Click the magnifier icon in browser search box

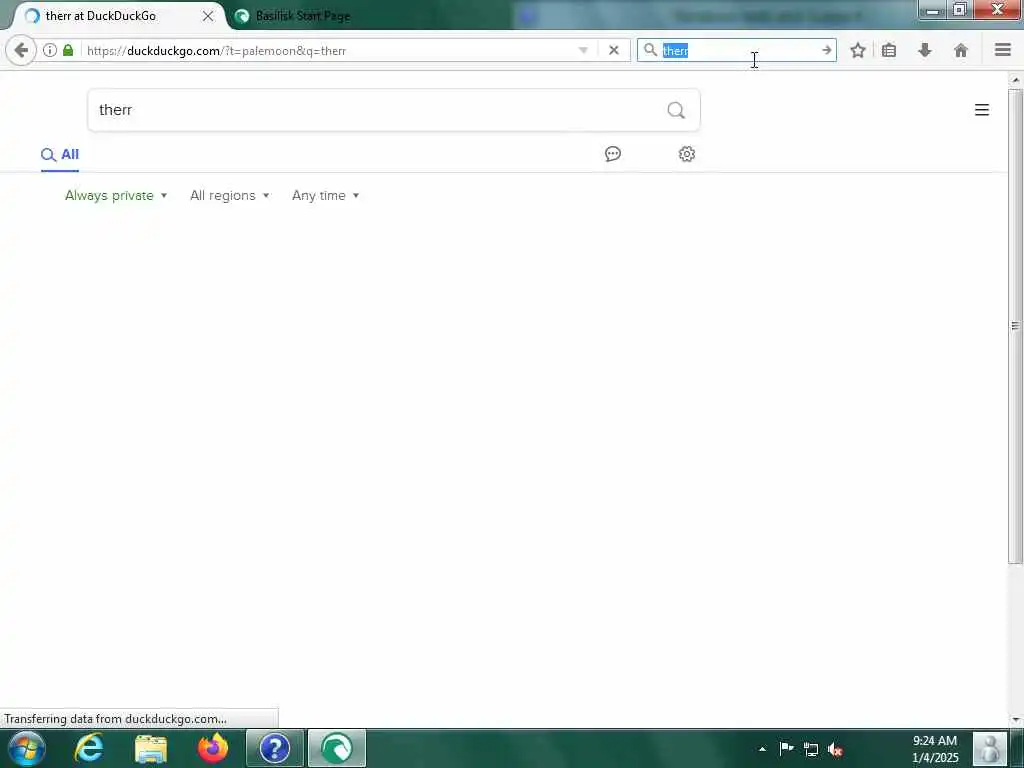[x=650, y=50]
